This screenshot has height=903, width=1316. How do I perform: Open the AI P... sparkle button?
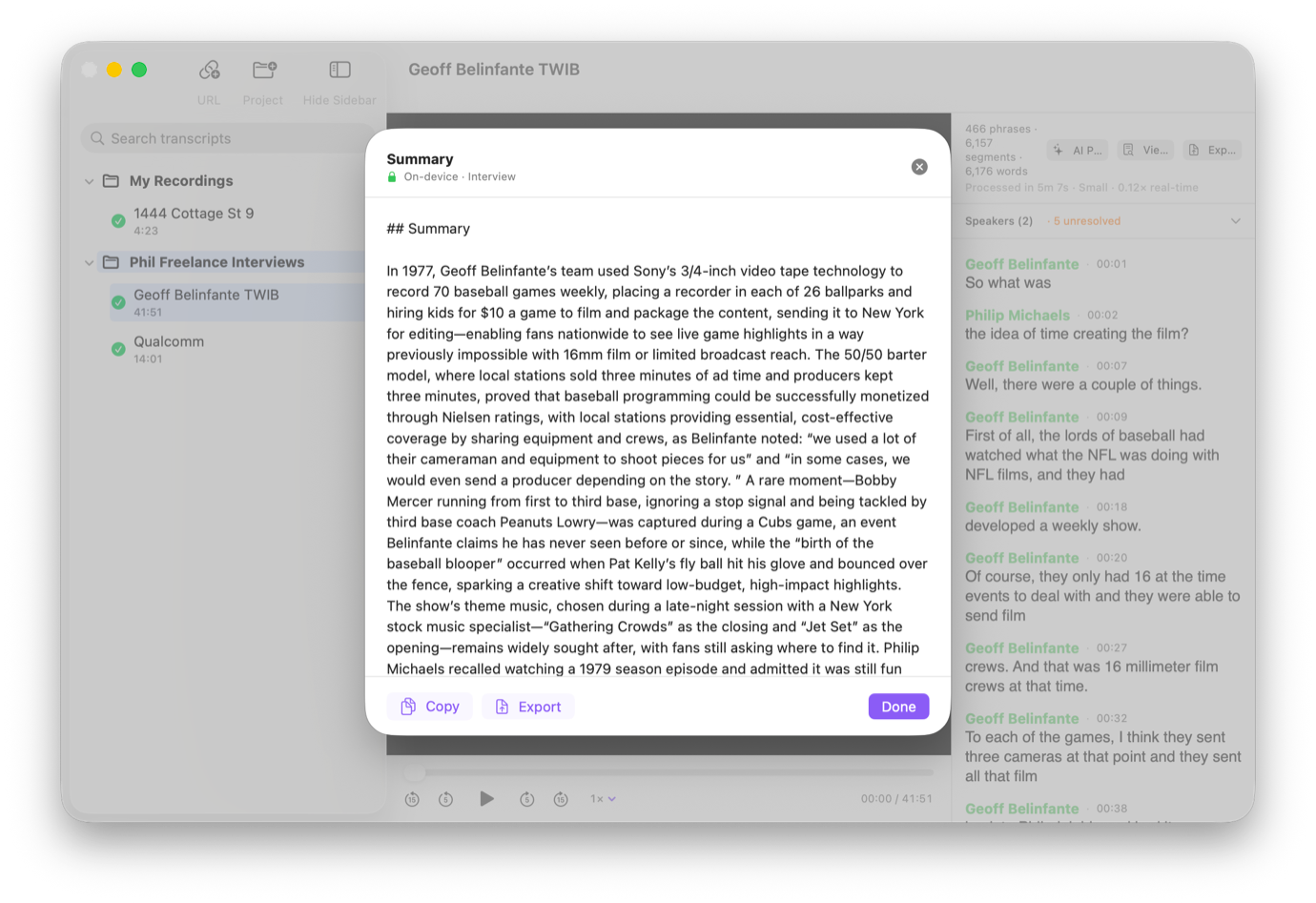coord(1079,150)
